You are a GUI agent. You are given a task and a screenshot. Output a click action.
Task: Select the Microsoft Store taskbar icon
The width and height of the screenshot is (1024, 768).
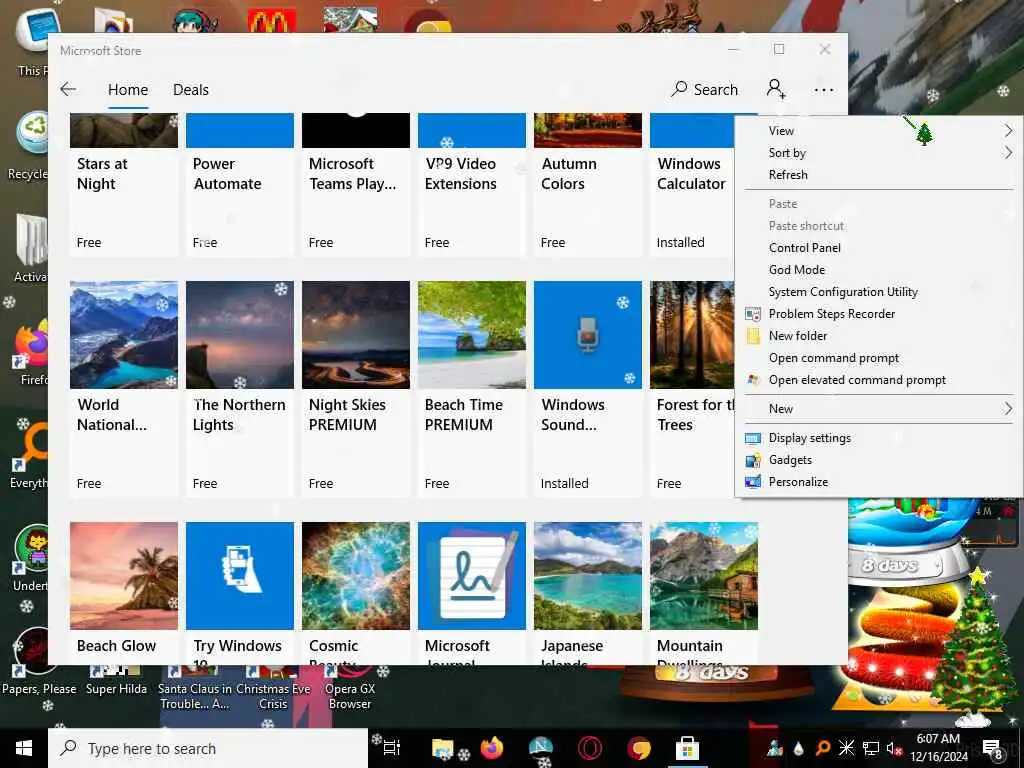(x=687, y=748)
